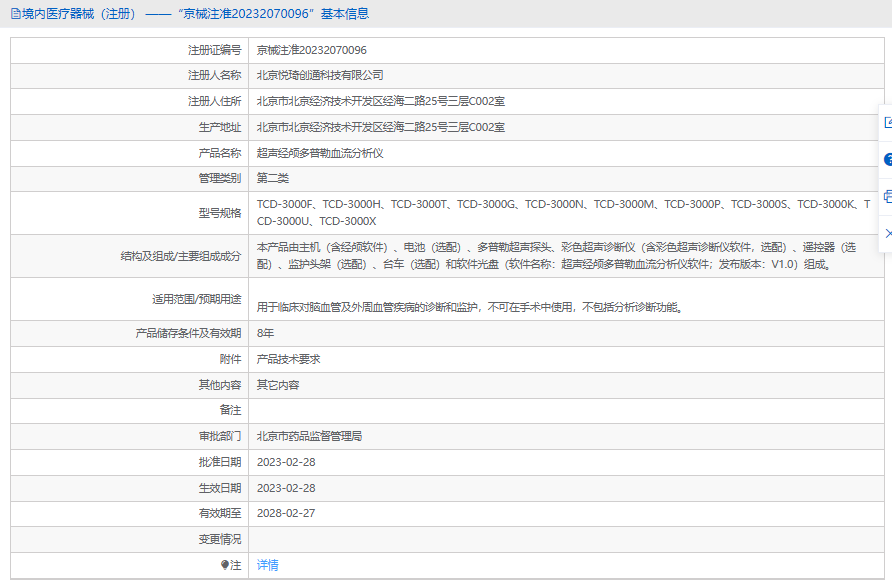
Task: Click the address value in the 注册人住所 row
Action: coord(381,101)
